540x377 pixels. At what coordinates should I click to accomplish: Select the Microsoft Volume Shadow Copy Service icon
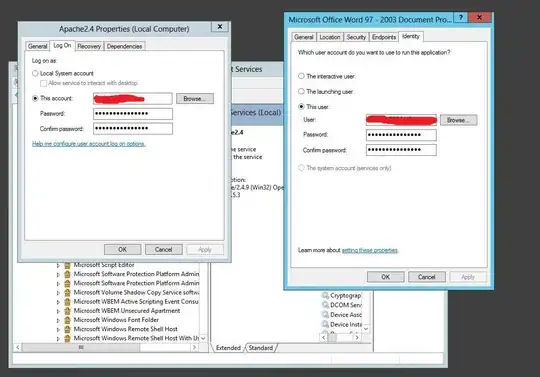[x=68, y=293]
